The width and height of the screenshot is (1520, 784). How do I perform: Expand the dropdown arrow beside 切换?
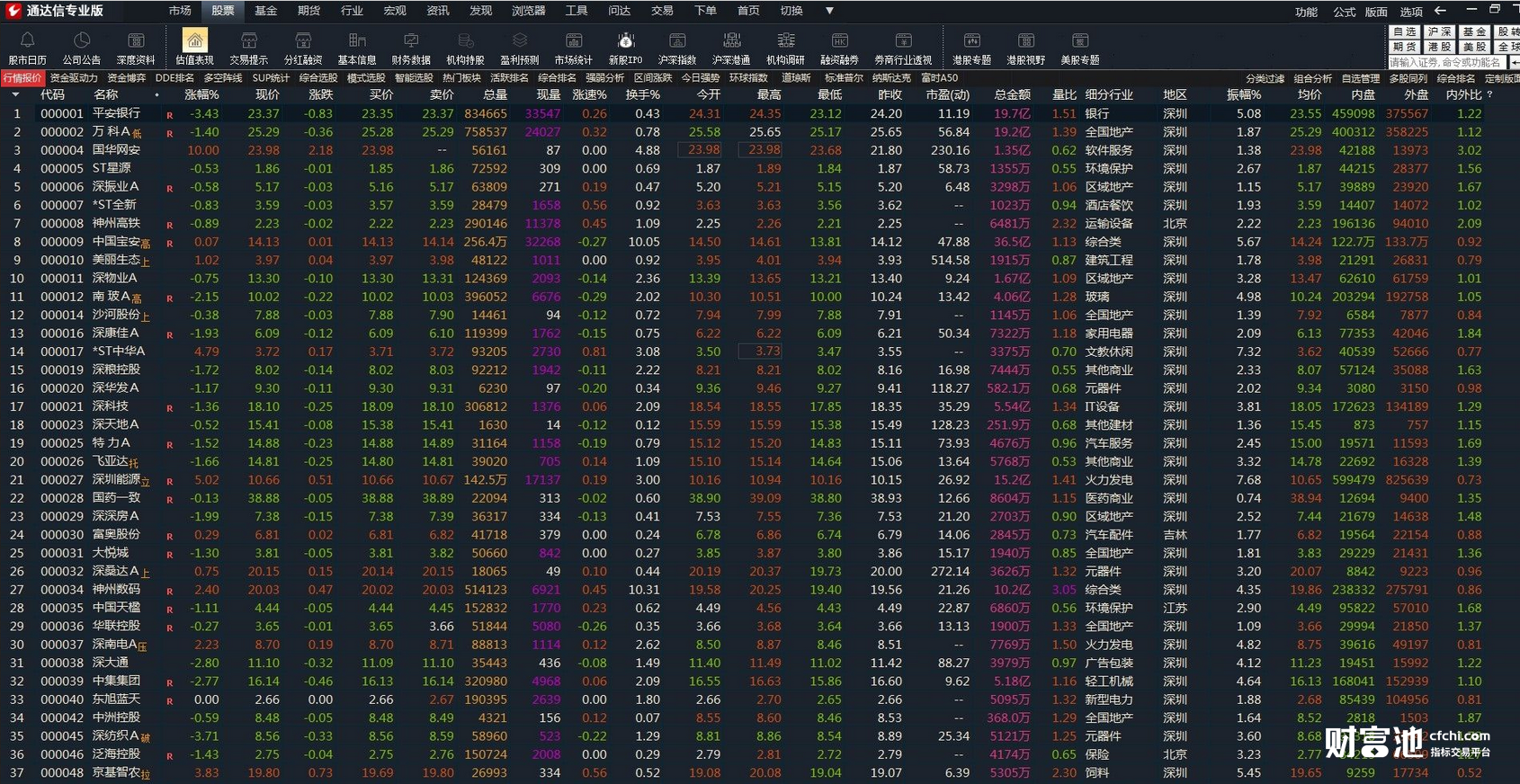click(x=829, y=11)
